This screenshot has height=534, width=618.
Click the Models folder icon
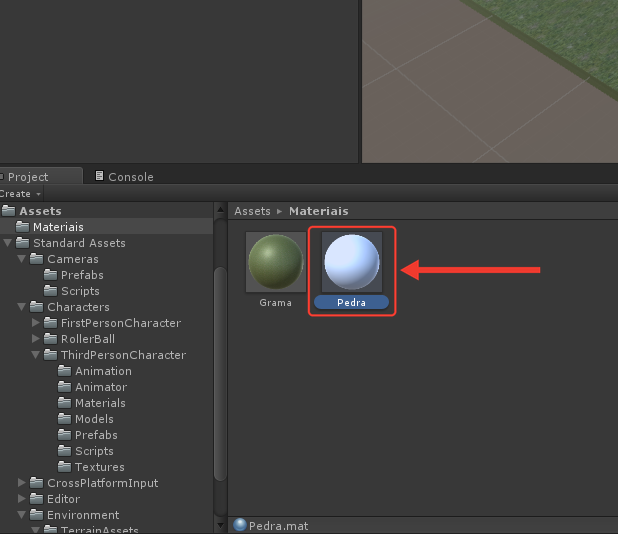[64, 419]
